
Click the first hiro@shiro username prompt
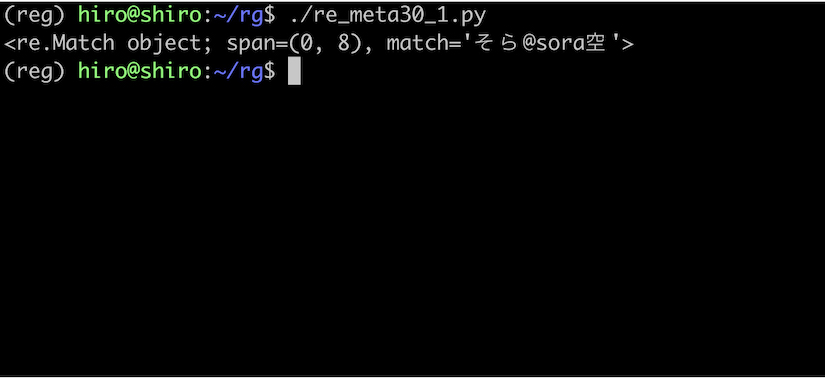point(140,15)
